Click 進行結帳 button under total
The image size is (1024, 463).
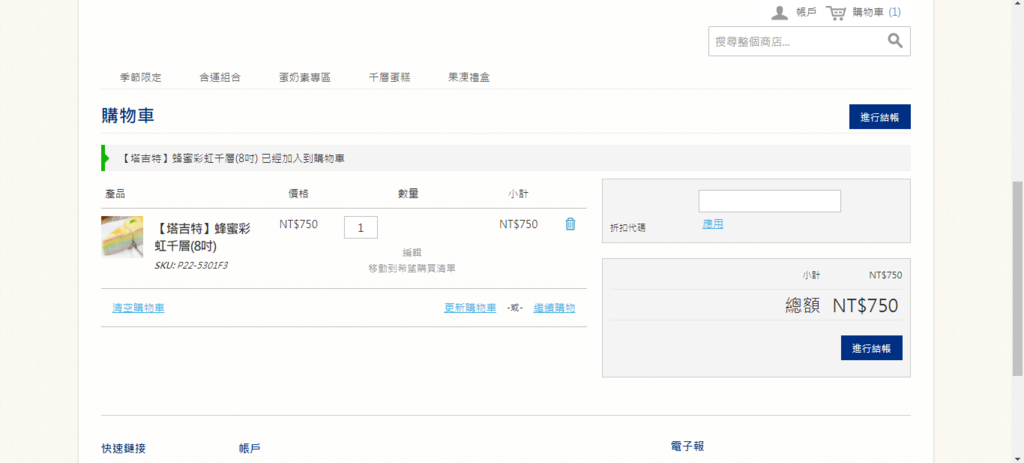871,348
